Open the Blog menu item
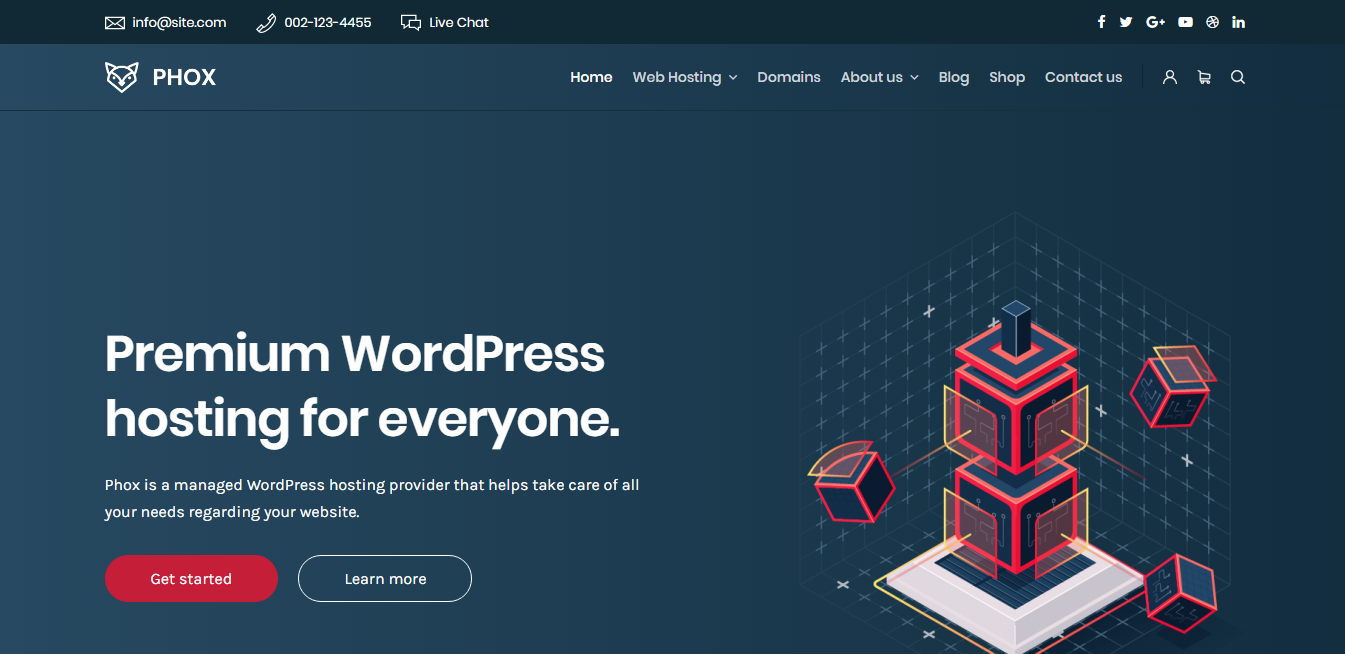The width and height of the screenshot is (1345, 654). click(x=953, y=77)
